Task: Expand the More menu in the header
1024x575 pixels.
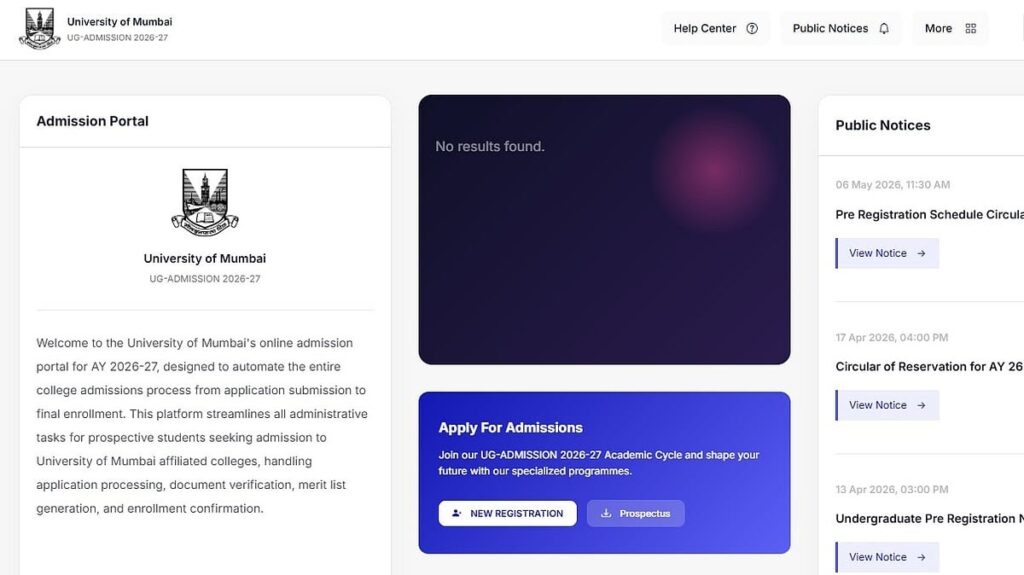Action: coord(950,29)
